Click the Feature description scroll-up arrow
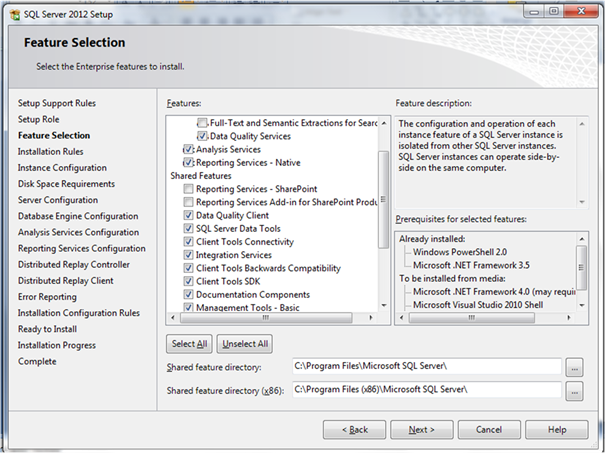This screenshot has height=453, width=605. click(582, 124)
